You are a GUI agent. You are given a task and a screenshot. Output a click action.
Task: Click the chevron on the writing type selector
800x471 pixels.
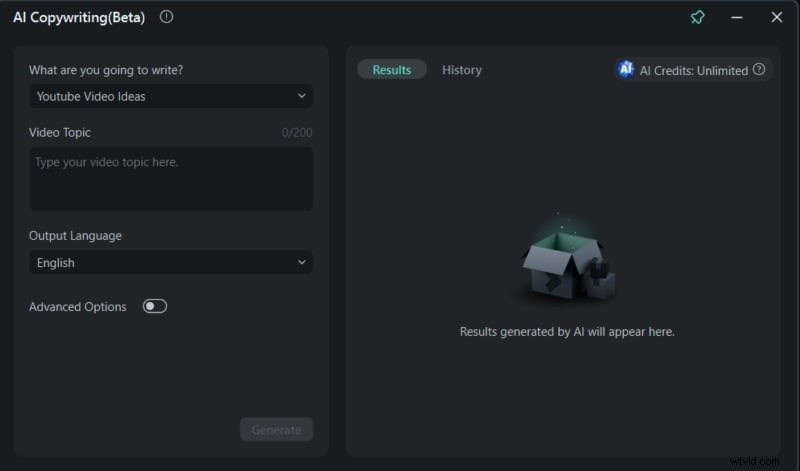(x=302, y=96)
